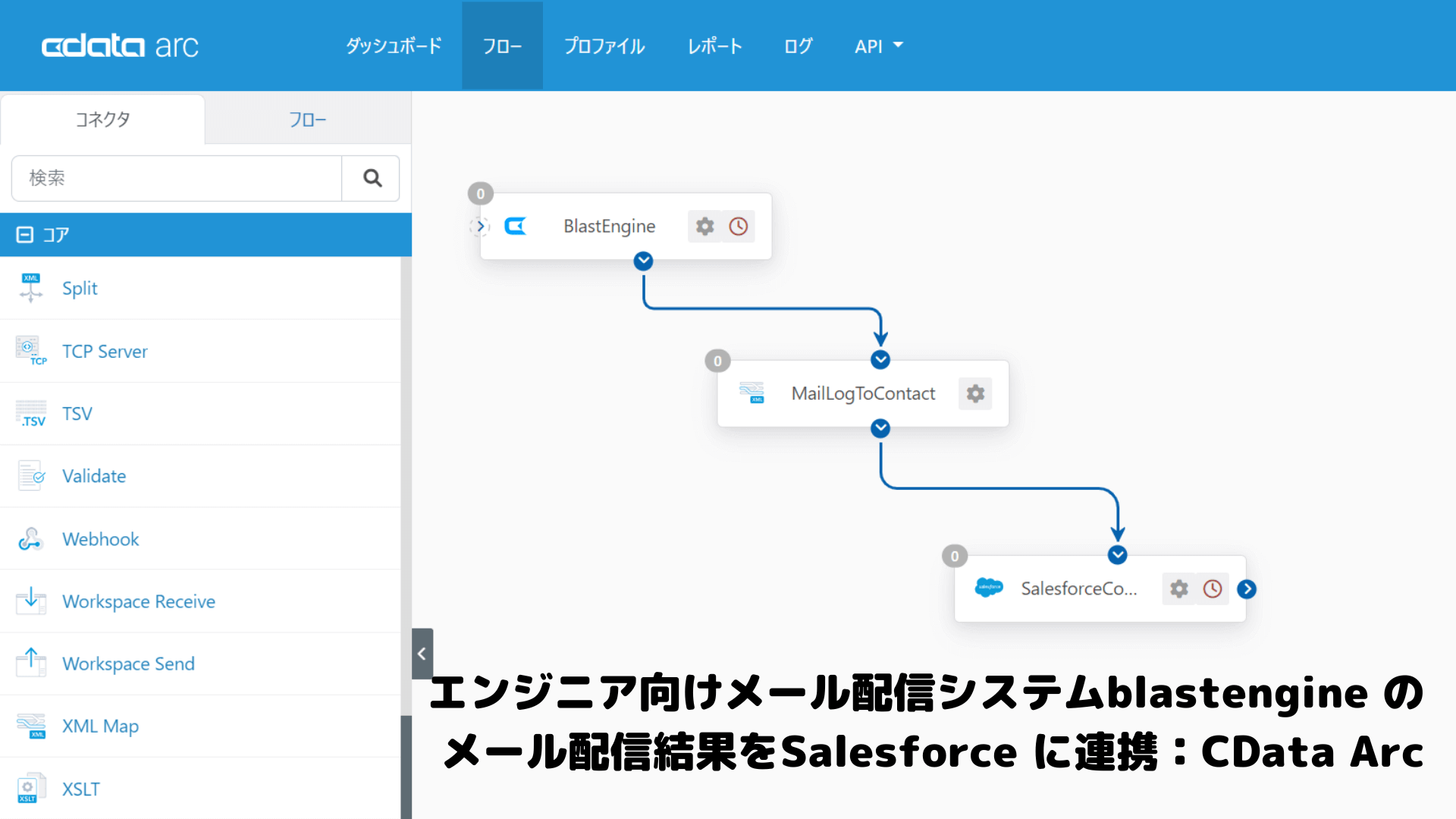Select the Webhook connector icon
Screen dimensions: 1456x819
30,539
